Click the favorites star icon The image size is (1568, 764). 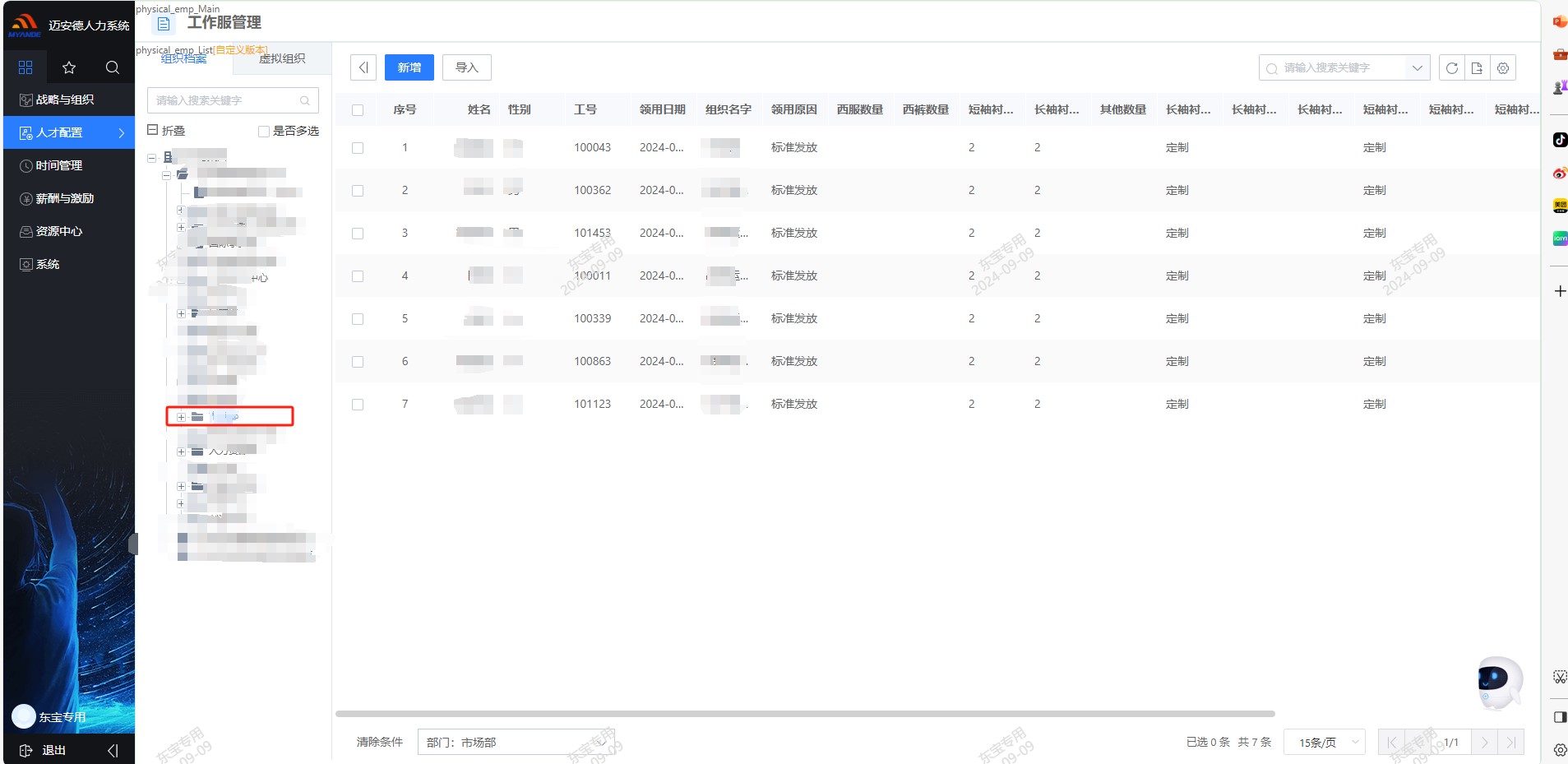pos(69,67)
